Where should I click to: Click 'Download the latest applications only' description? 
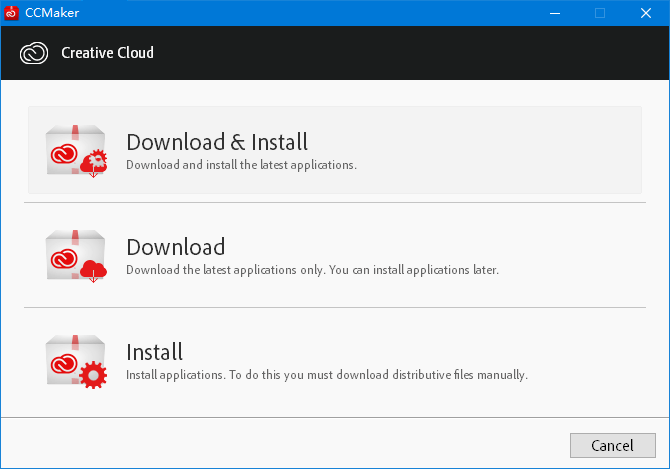tap(312, 270)
